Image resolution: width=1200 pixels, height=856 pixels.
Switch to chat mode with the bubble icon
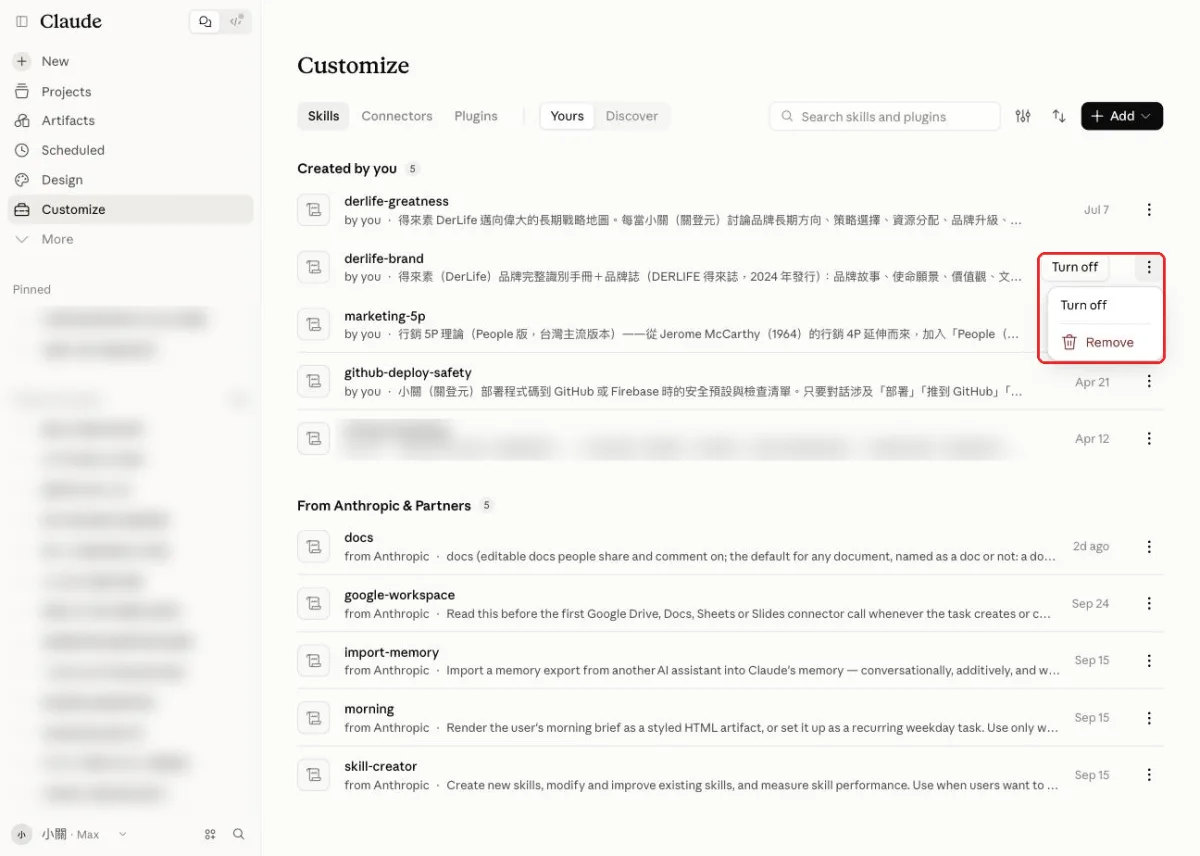[205, 21]
